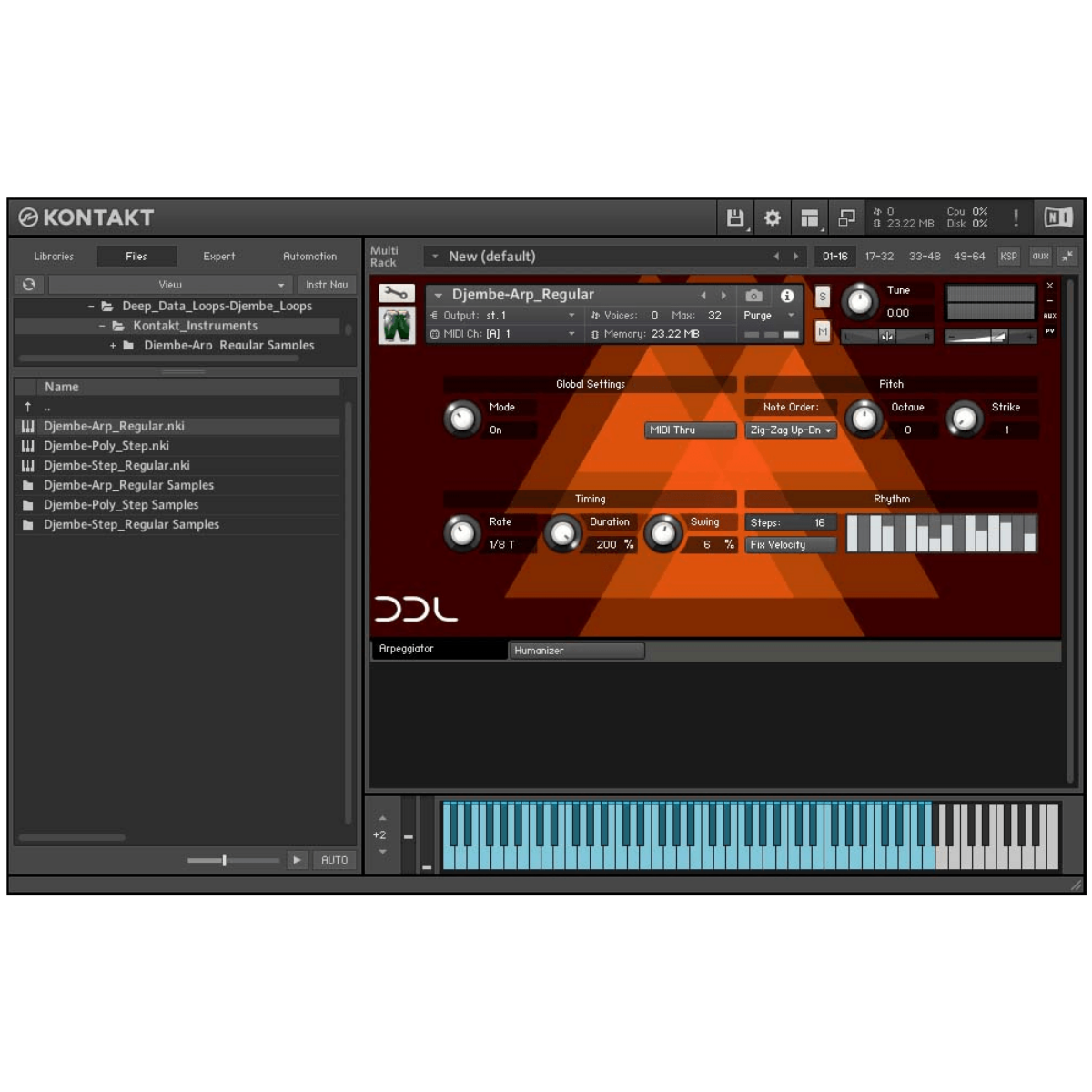
Task: Open instrument edit mode wrench icon
Action: (397, 293)
